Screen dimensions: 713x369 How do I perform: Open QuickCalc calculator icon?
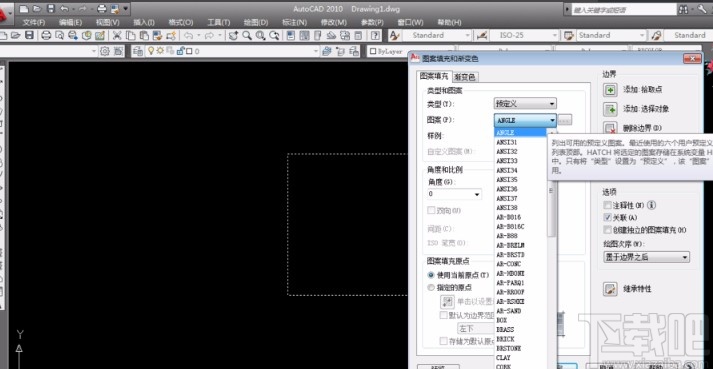pyautogui.click(x=359, y=35)
